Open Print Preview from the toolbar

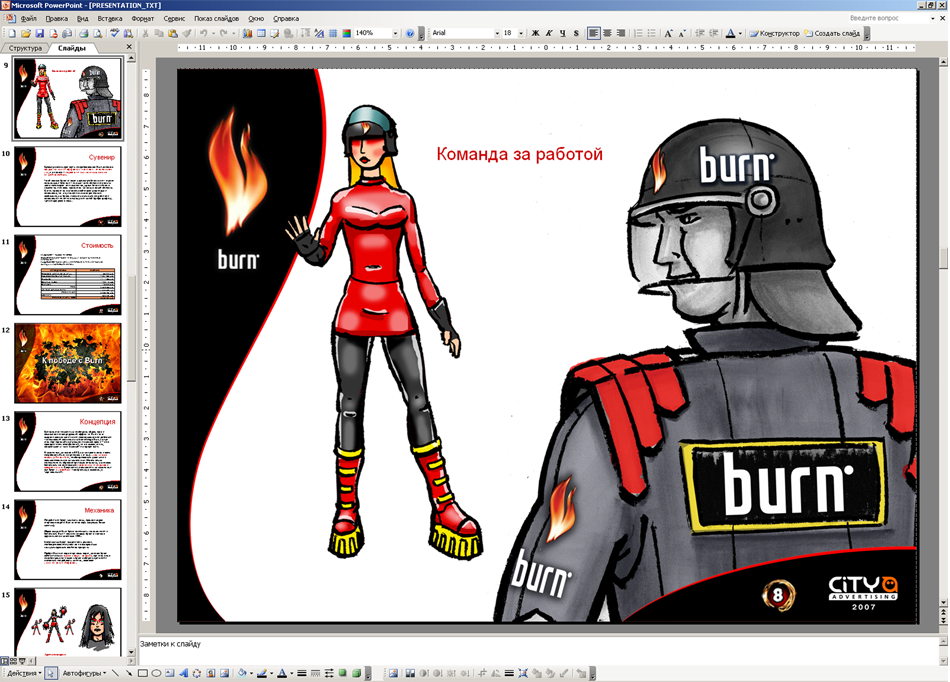pyautogui.click(x=98, y=33)
